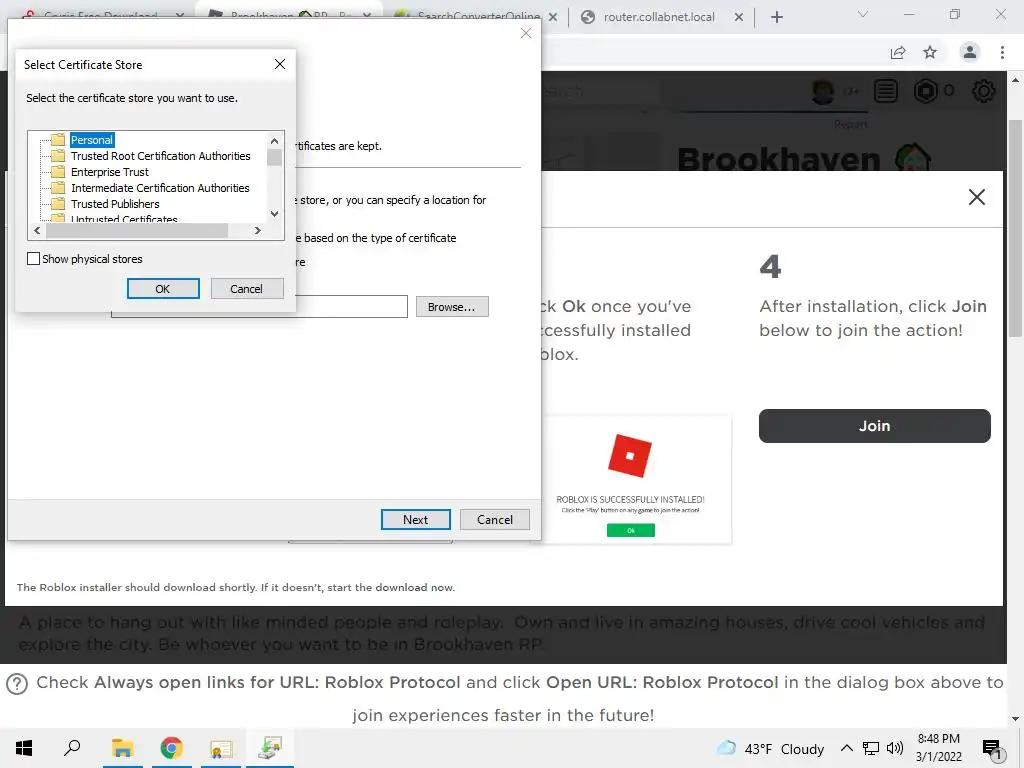Image resolution: width=1024 pixels, height=768 pixels.
Task: Bookmark this page with star icon
Action: (x=930, y=52)
